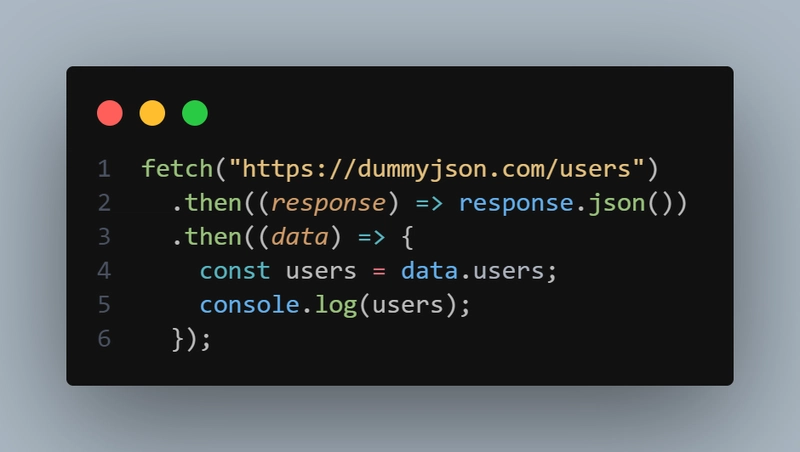
Task: Click the dummyjson.com/users URL string
Action: pyautogui.click(x=437, y=169)
